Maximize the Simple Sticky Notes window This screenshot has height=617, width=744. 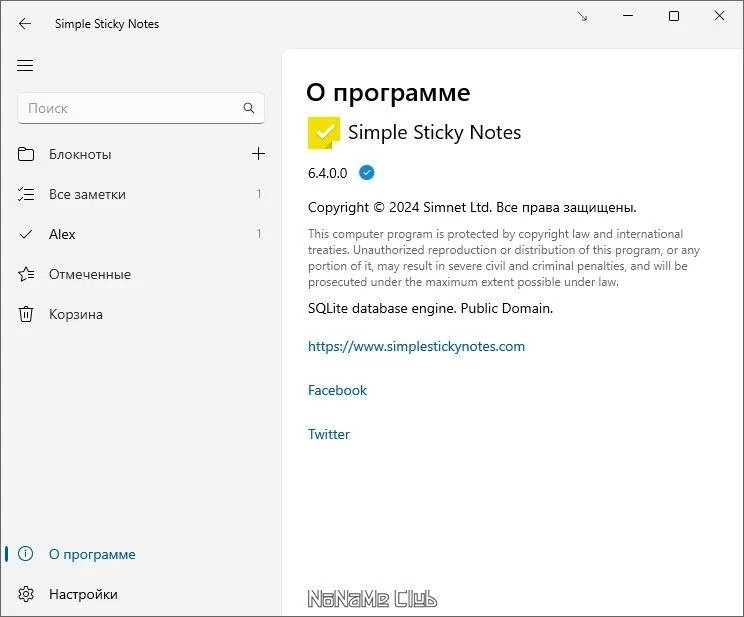point(674,16)
